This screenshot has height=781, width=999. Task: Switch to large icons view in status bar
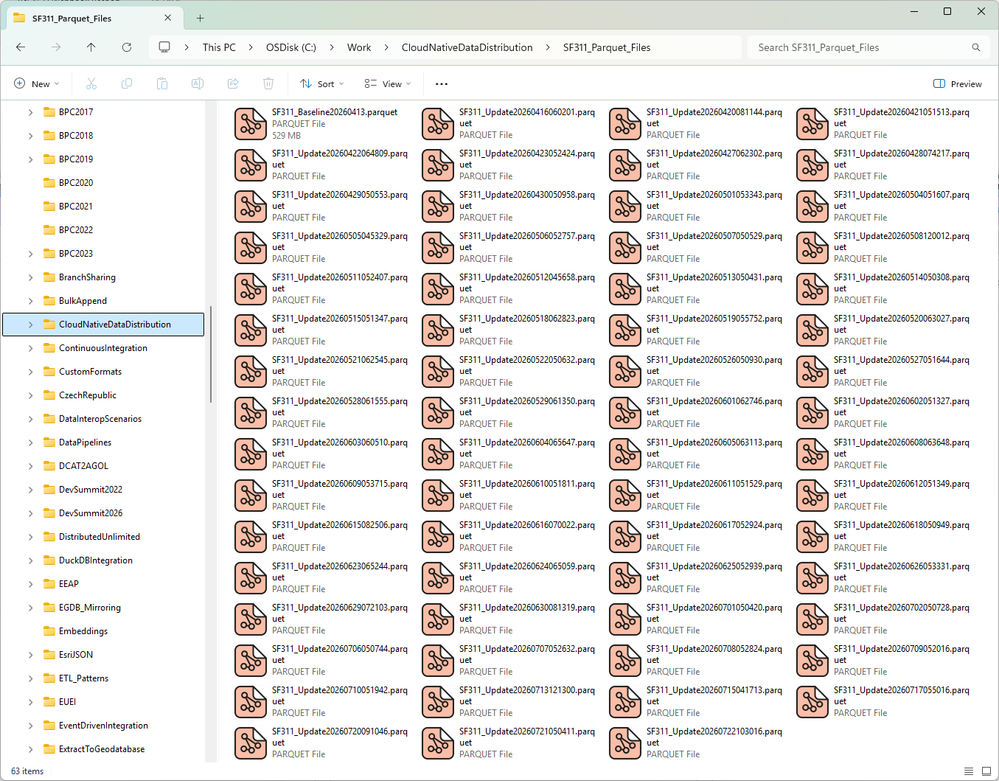(x=986, y=771)
